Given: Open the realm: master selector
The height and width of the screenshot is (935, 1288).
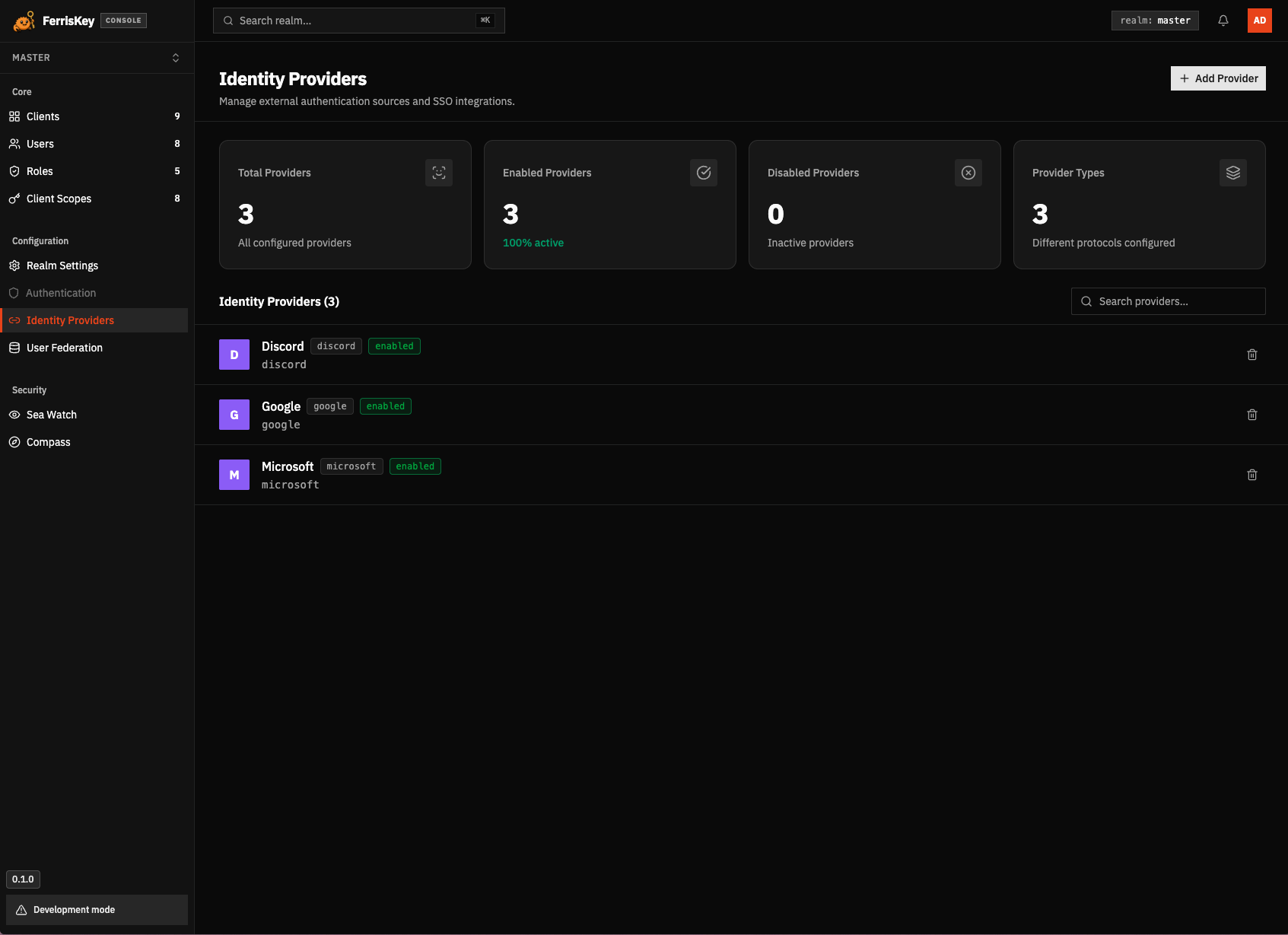Looking at the screenshot, I should pyautogui.click(x=1154, y=21).
